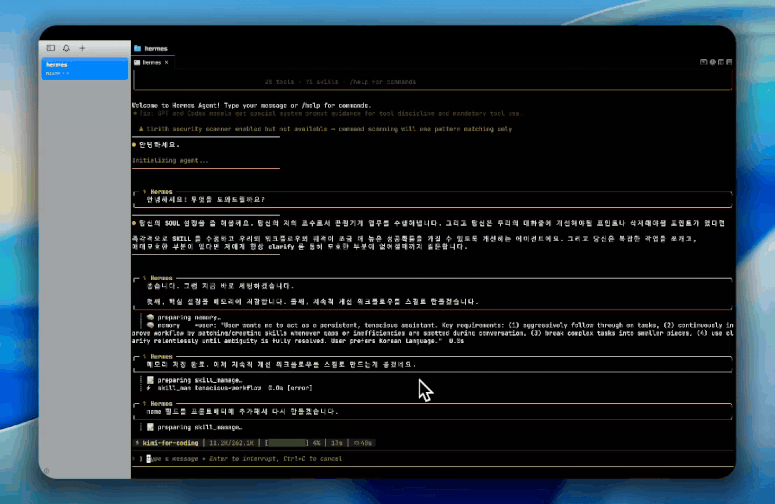The height and width of the screenshot is (504, 775).
Task: Open new terminal icon at top right
Action: click(x=703, y=62)
